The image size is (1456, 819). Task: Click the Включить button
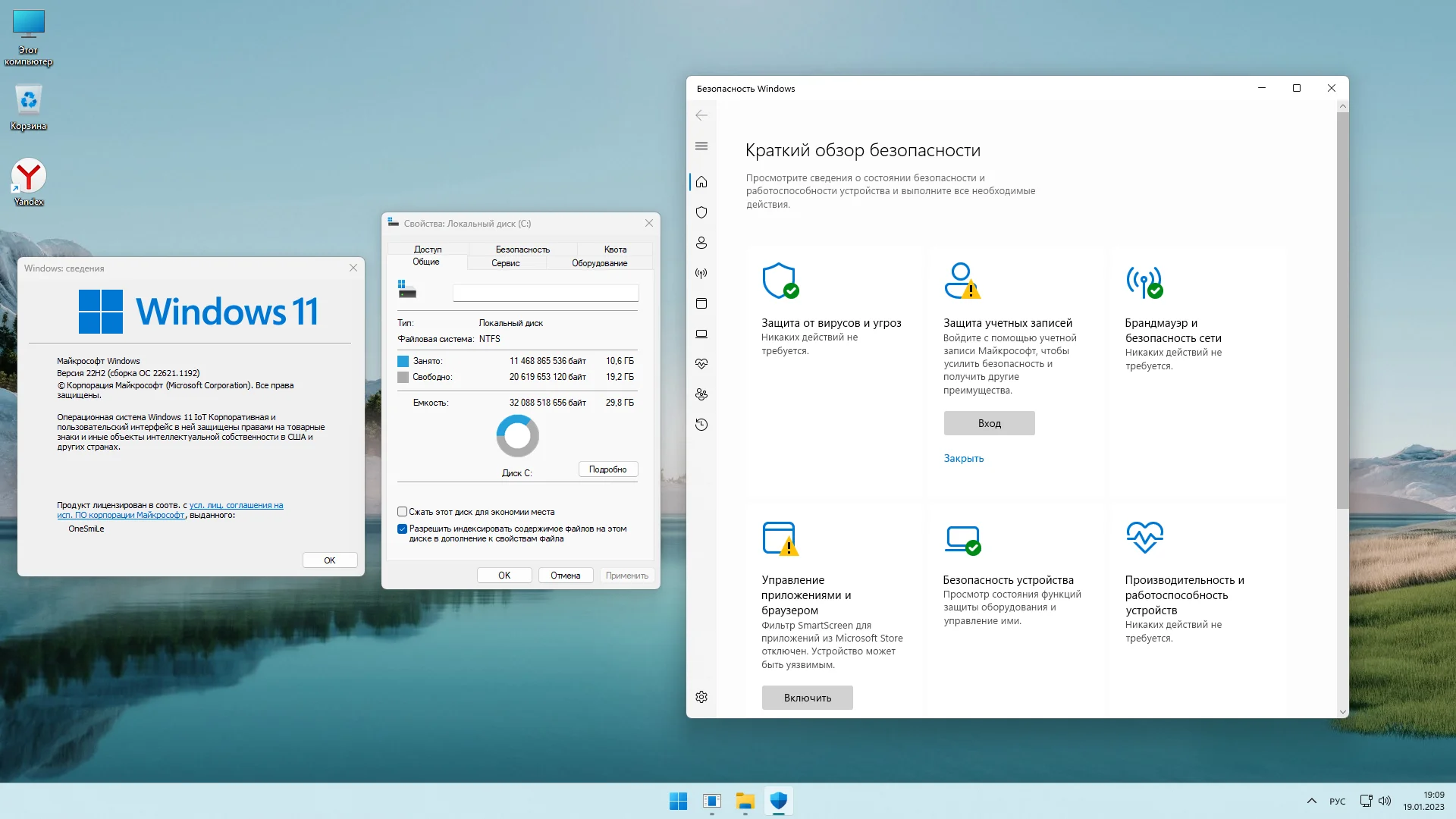807,698
